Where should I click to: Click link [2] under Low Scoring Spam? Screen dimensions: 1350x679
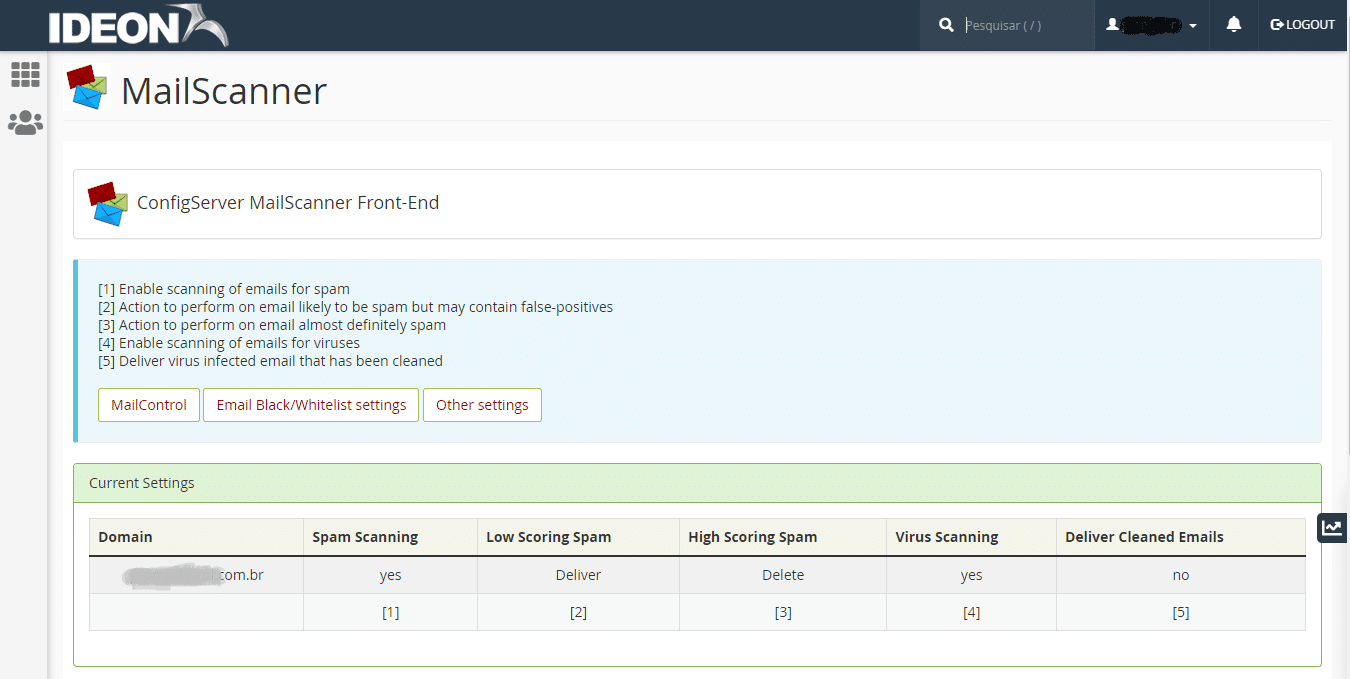pos(578,611)
